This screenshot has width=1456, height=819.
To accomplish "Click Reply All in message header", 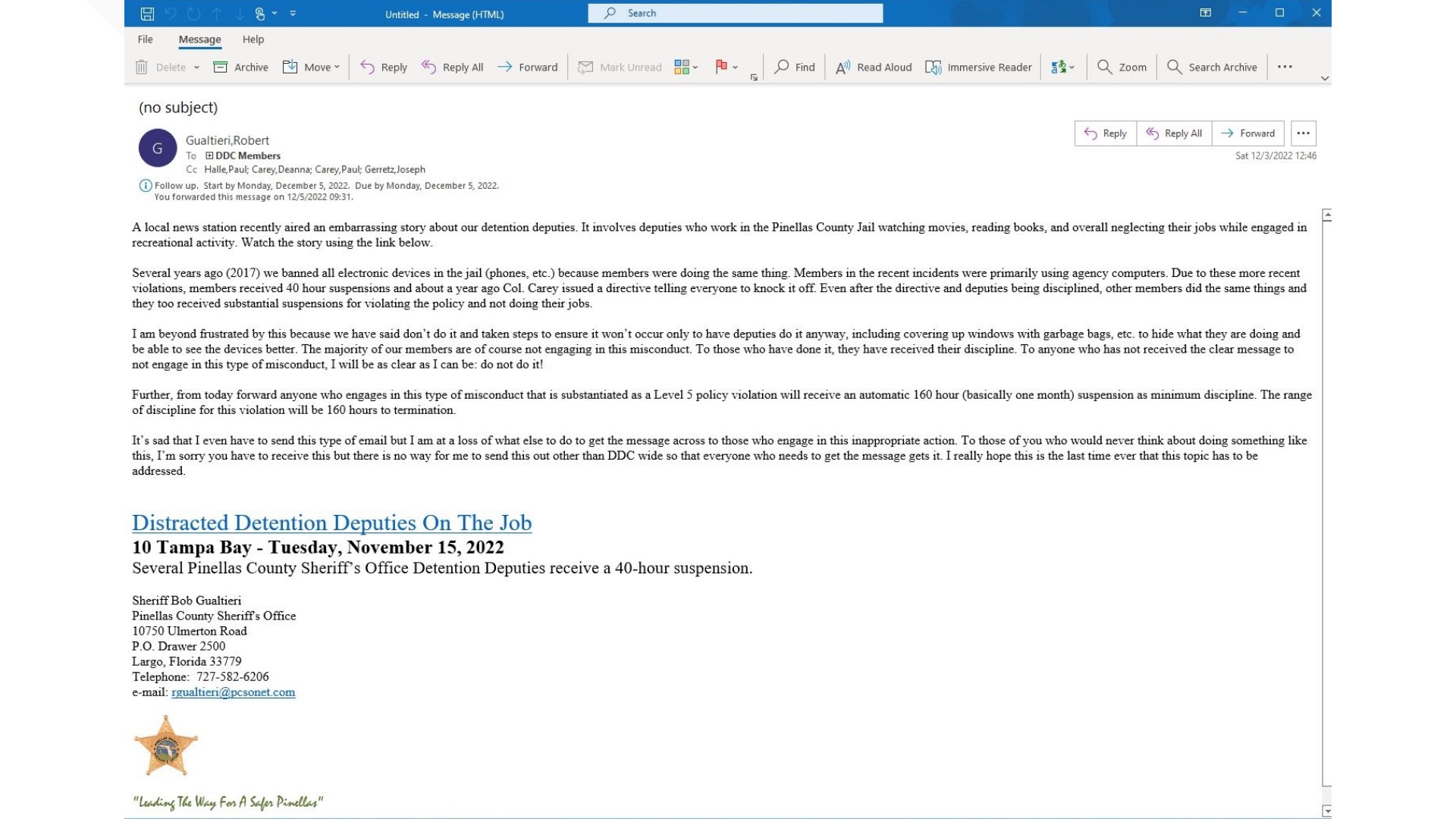I will click(x=1174, y=133).
